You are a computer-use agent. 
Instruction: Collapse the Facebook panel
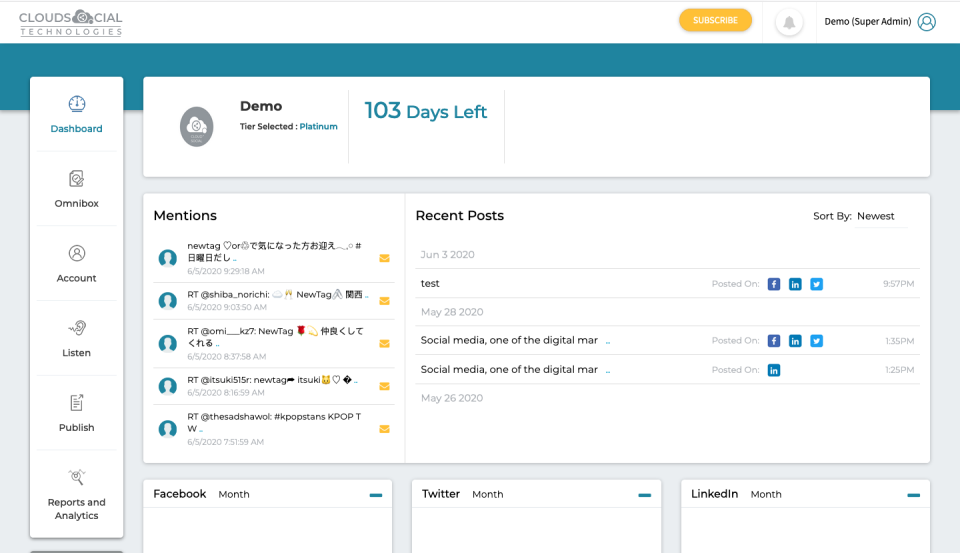coord(376,495)
